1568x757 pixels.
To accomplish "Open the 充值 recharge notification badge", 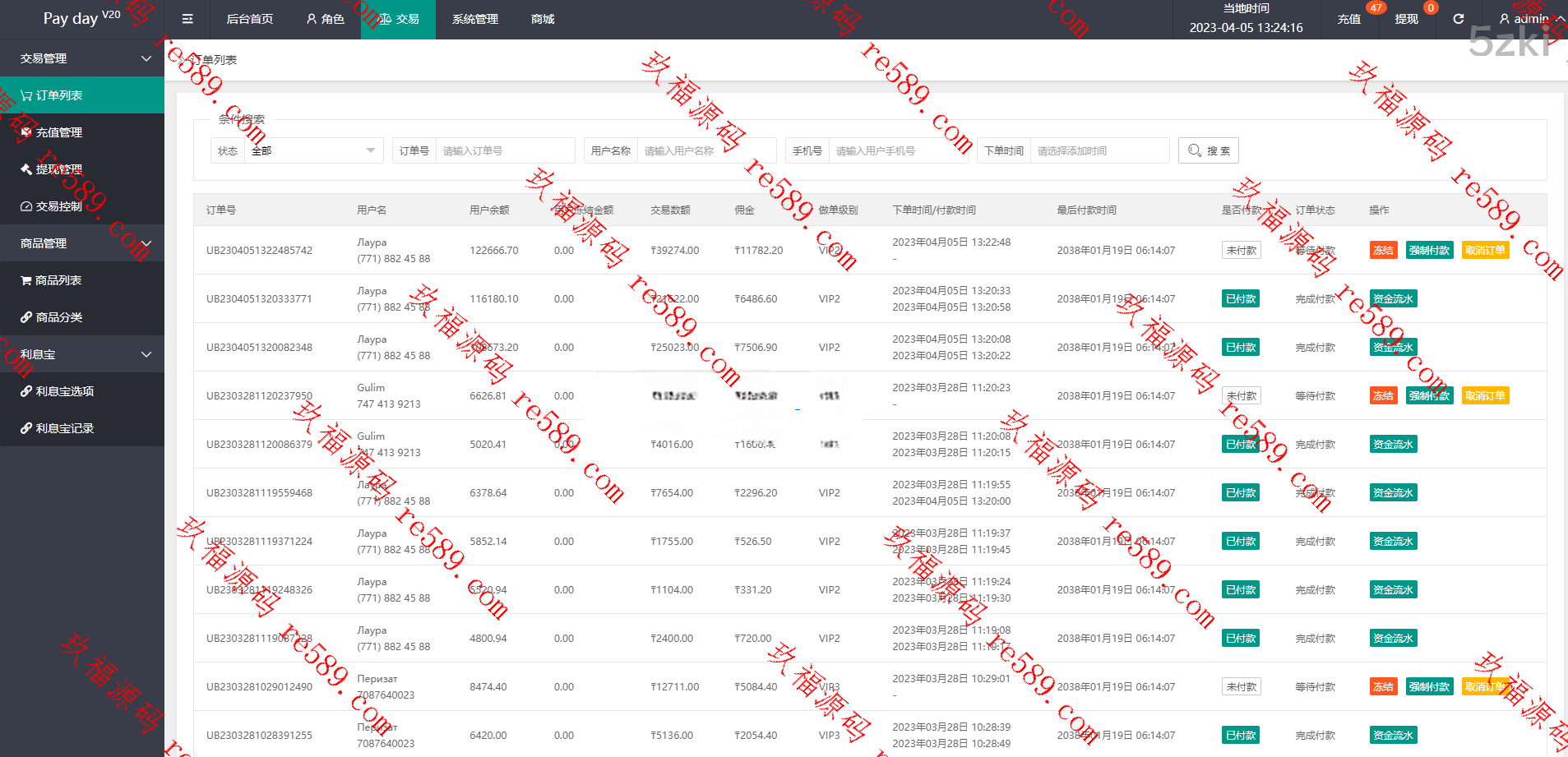I will click(x=1349, y=19).
